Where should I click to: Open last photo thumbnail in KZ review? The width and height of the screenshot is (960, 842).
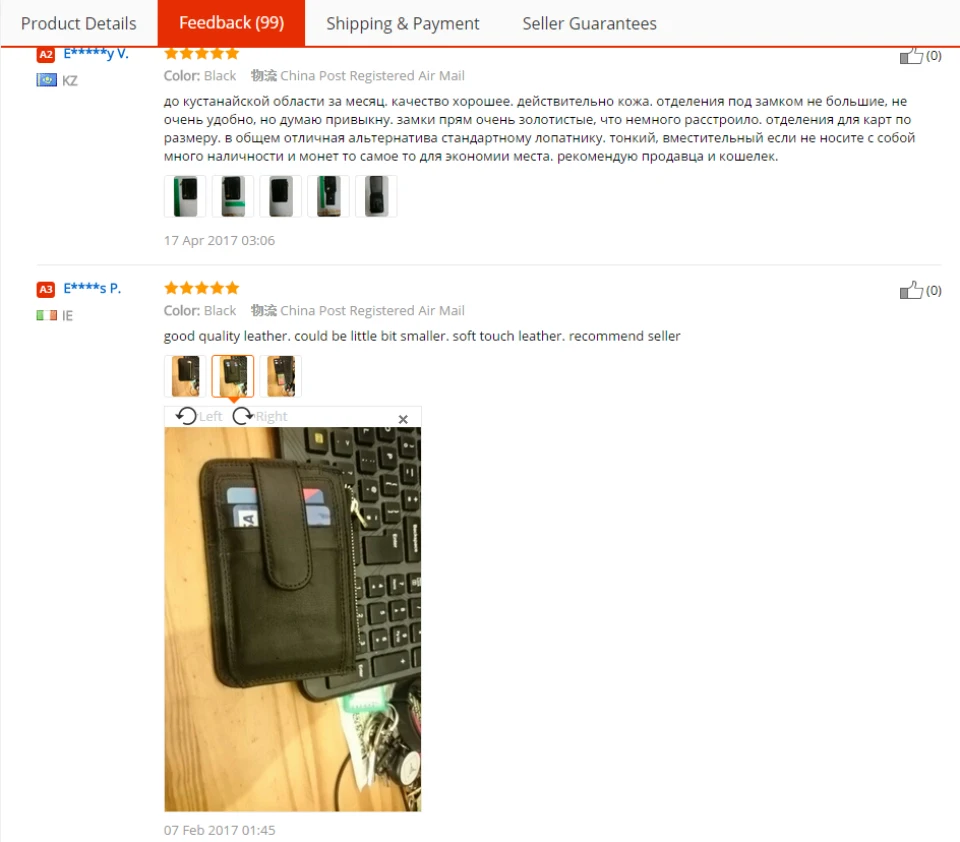pyautogui.click(x=376, y=196)
